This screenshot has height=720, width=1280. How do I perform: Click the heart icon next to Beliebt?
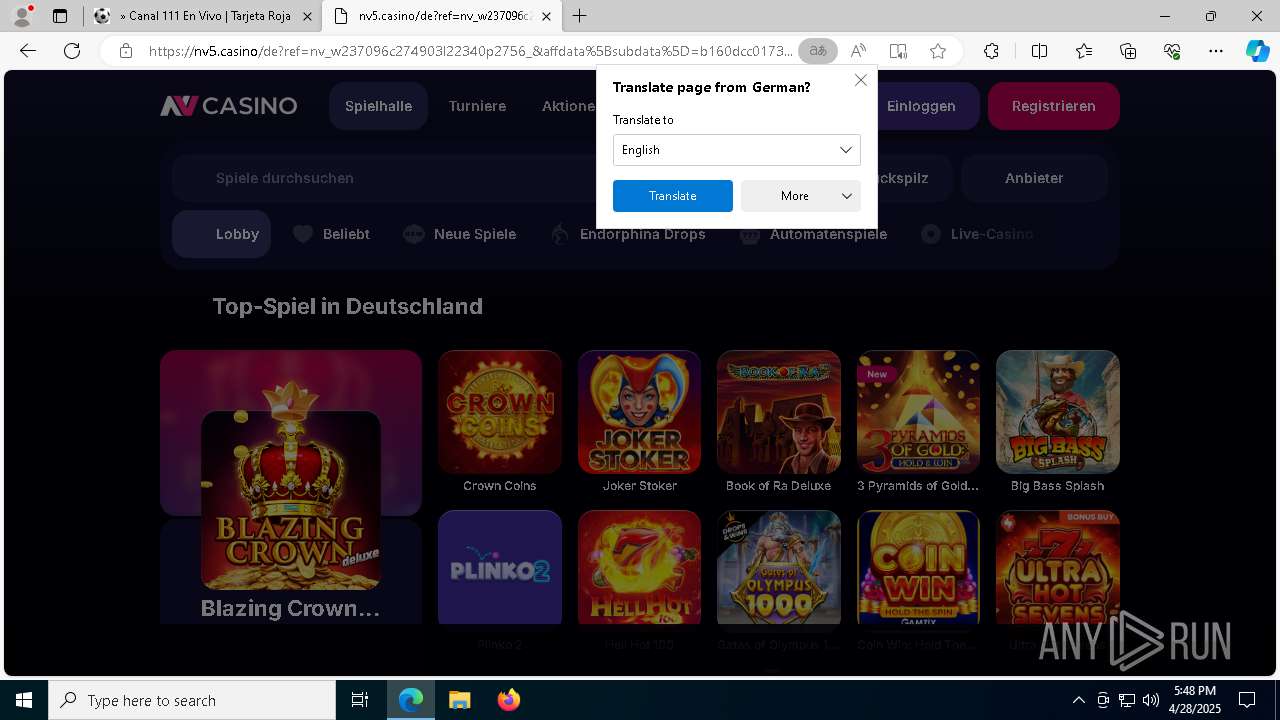tap(303, 234)
